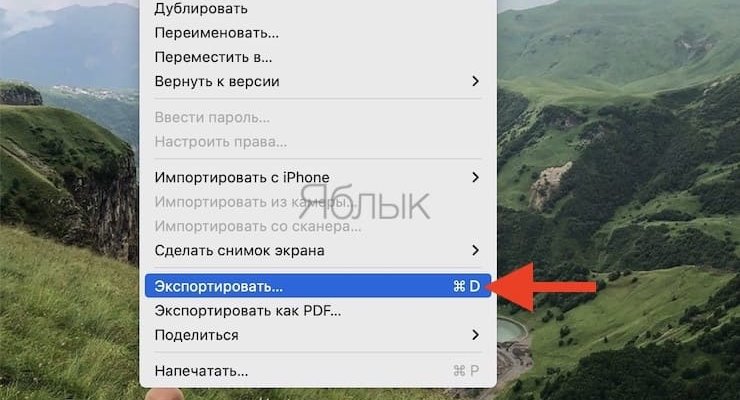Expand the Вернуть к версии submenu chevron
Screen dimensions: 740x400
(475, 81)
